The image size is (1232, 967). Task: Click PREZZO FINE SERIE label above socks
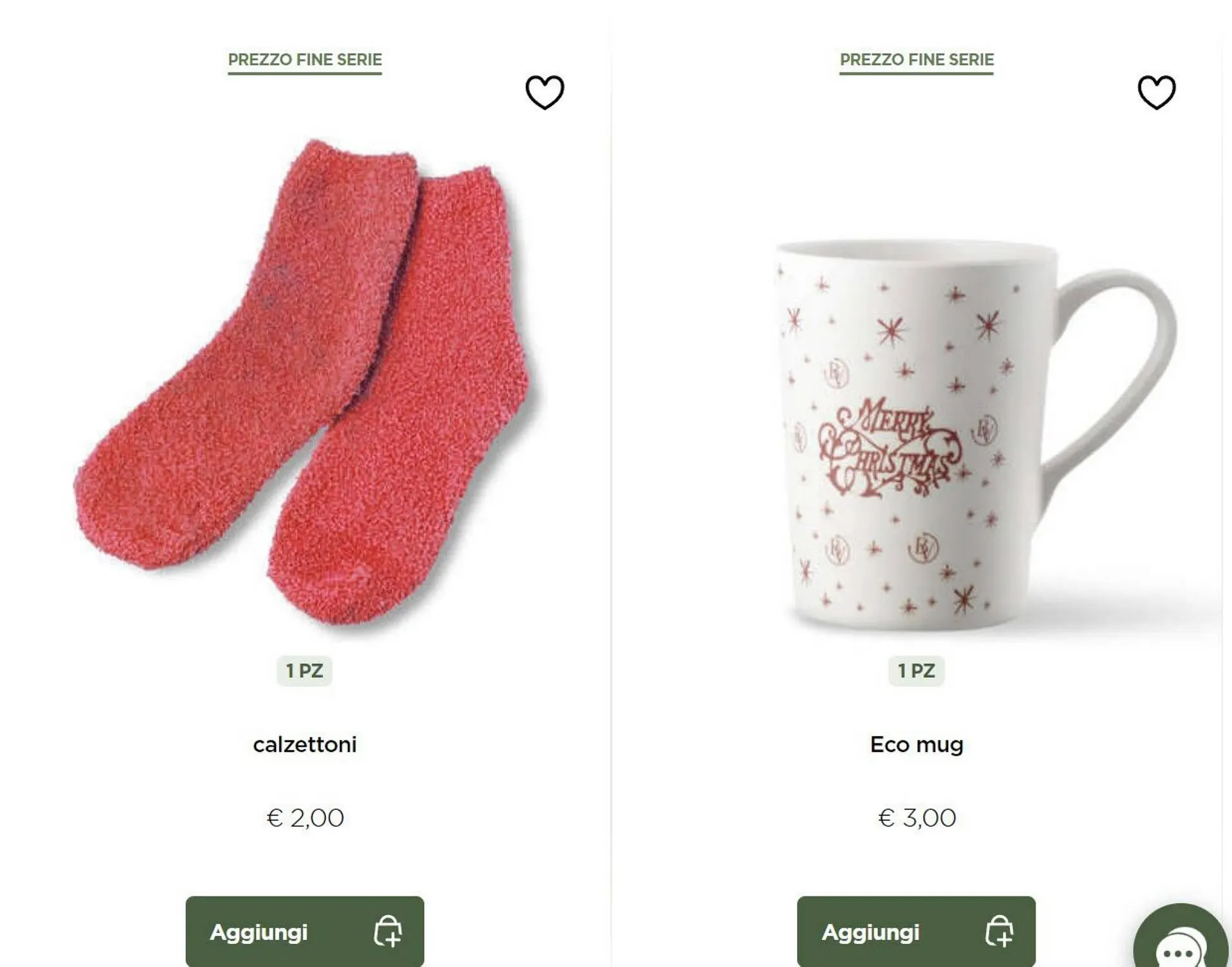[x=305, y=60]
